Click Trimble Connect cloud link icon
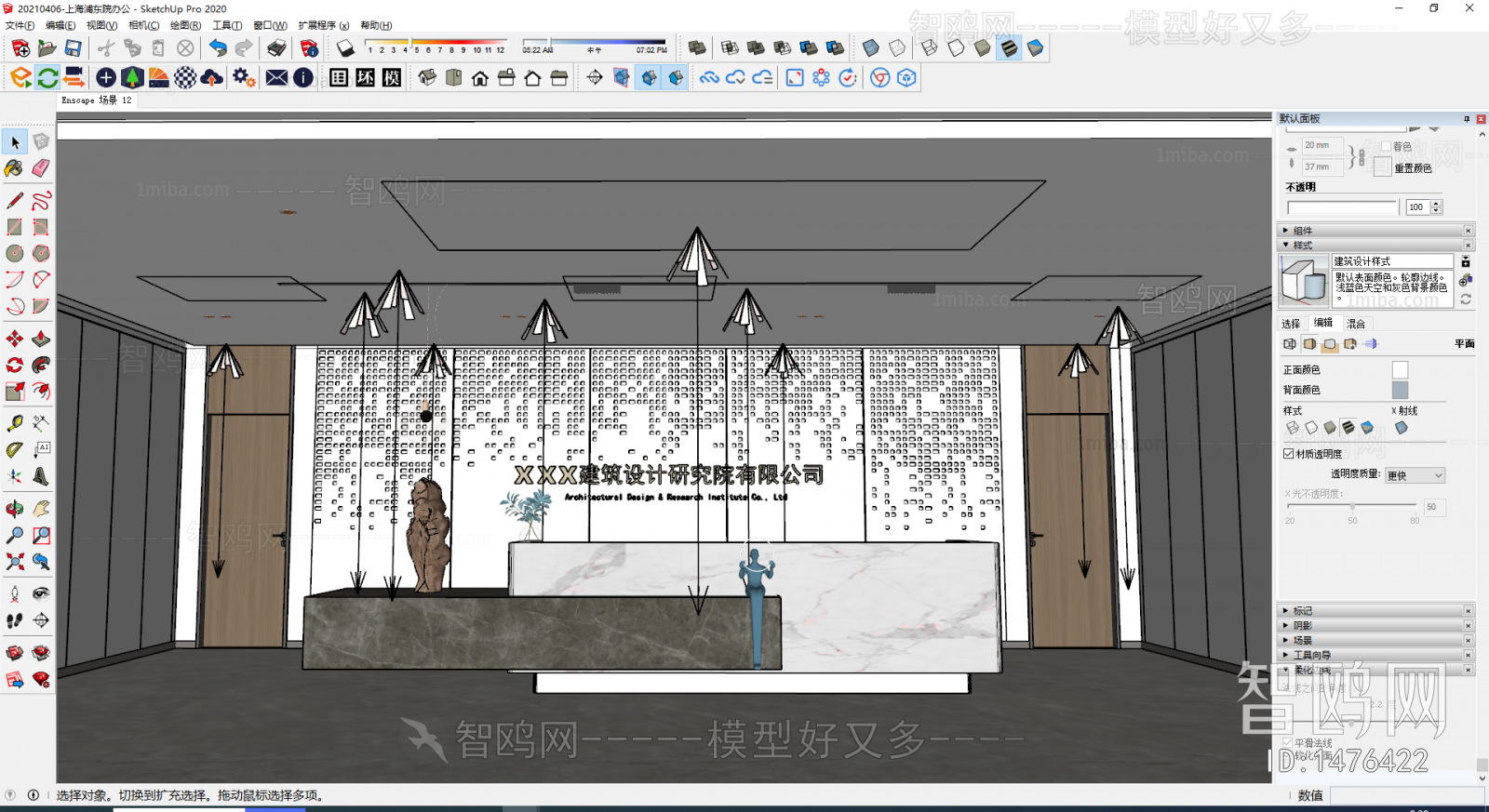 click(710, 77)
